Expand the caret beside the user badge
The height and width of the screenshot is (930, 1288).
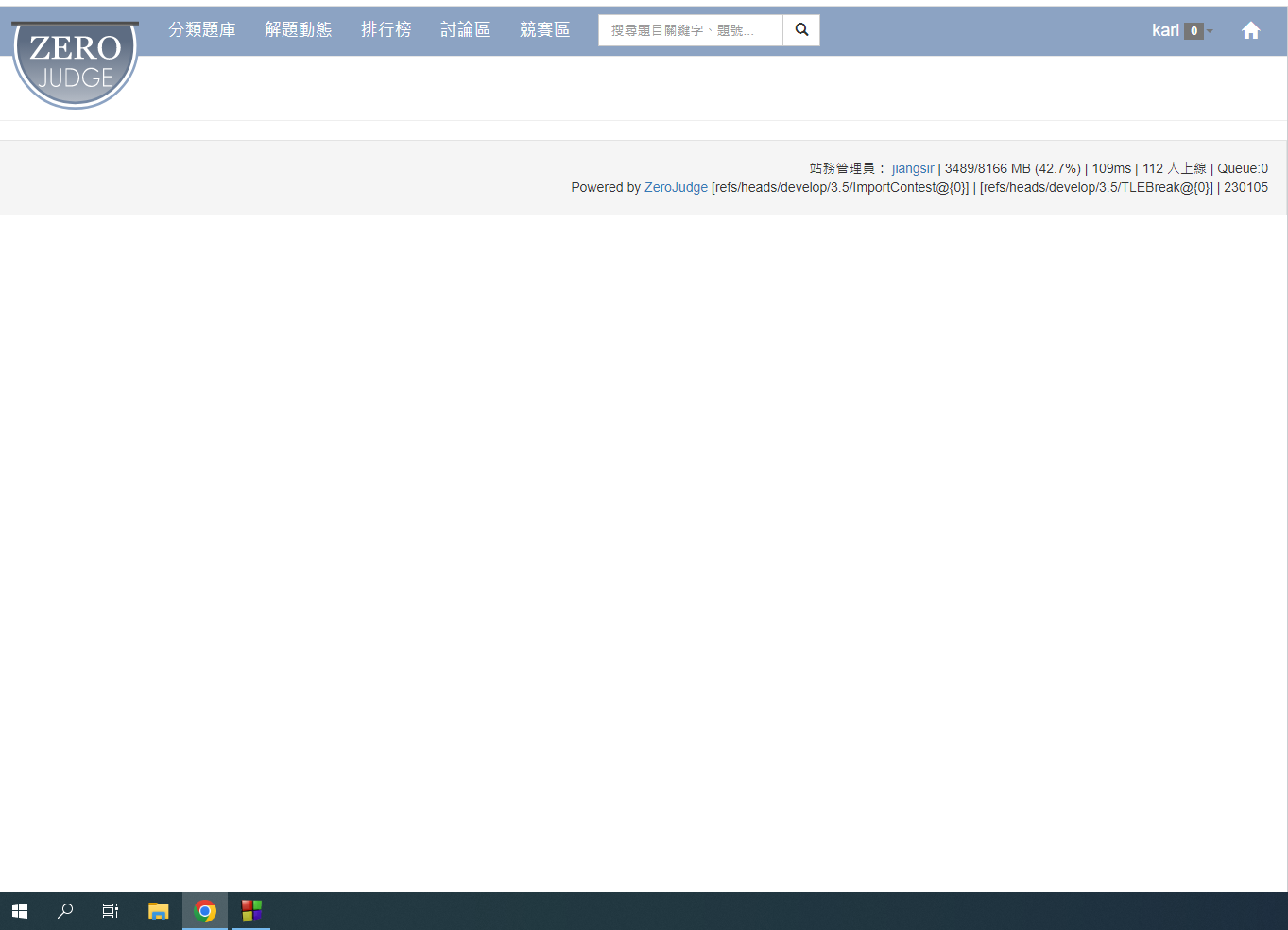(1210, 31)
